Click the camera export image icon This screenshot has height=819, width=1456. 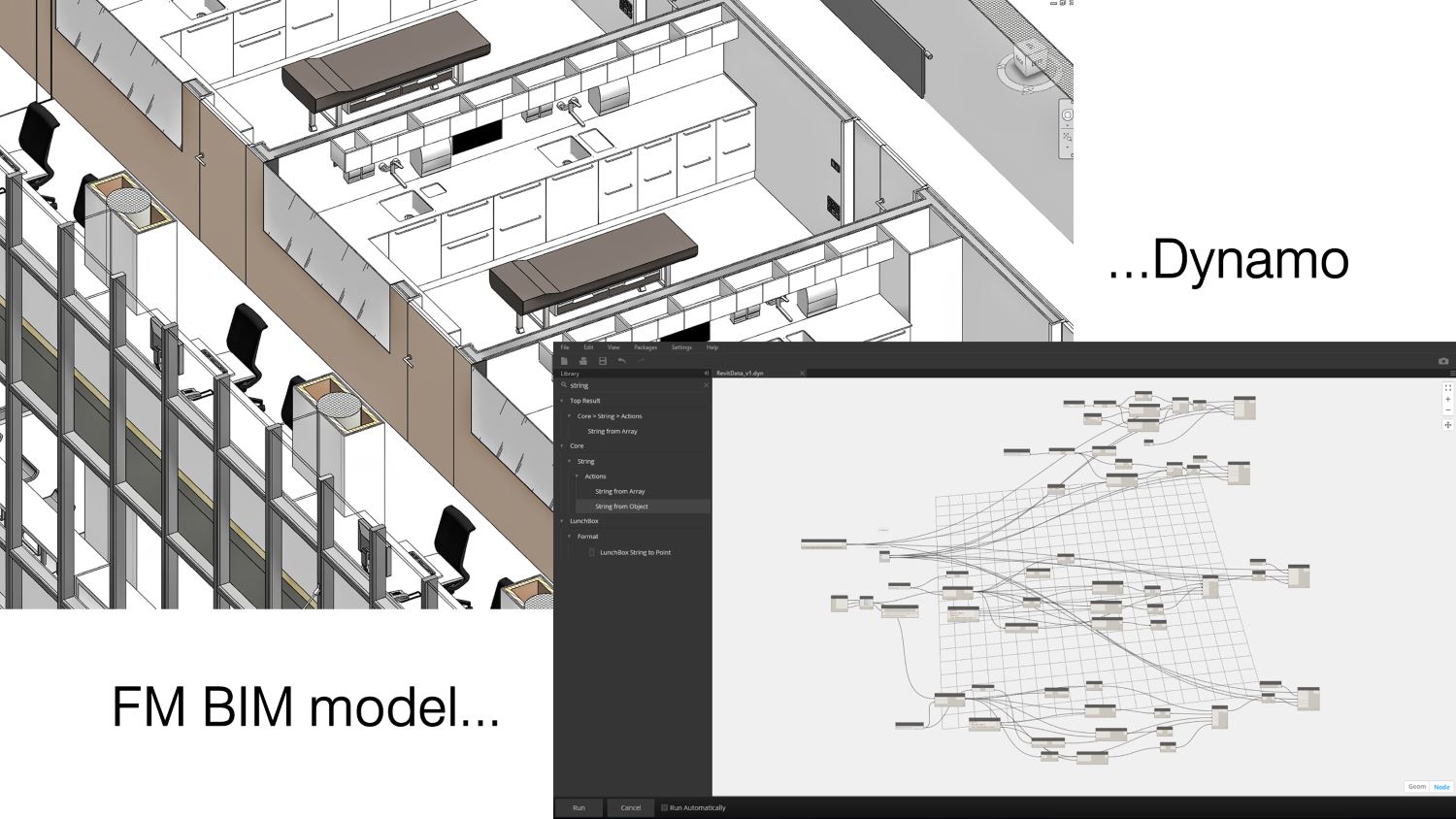tap(1443, 361)
